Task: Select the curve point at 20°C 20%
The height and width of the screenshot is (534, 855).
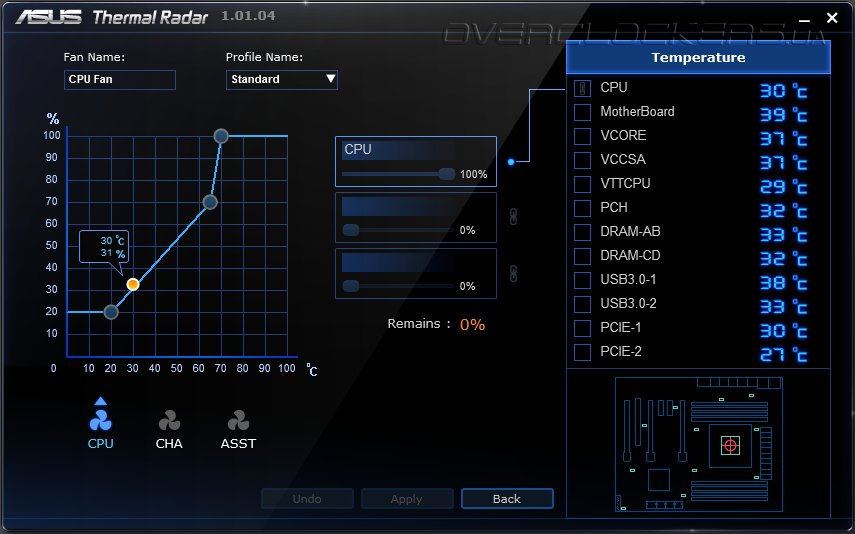Action: coord(111,312)
